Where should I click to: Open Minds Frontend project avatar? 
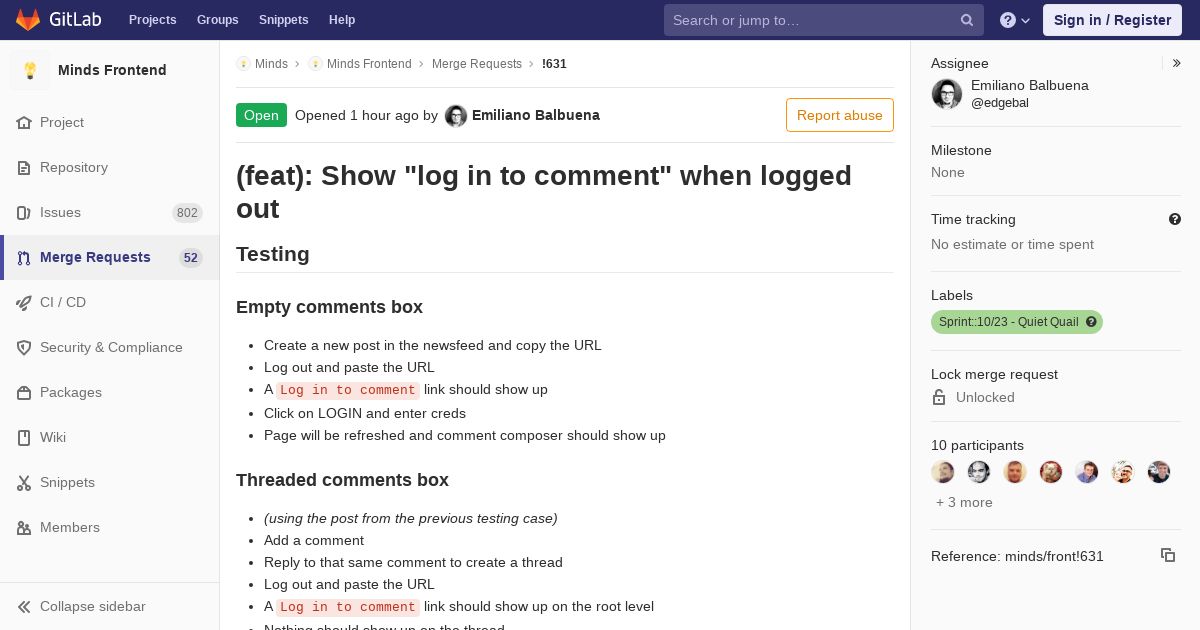point(30,70)
